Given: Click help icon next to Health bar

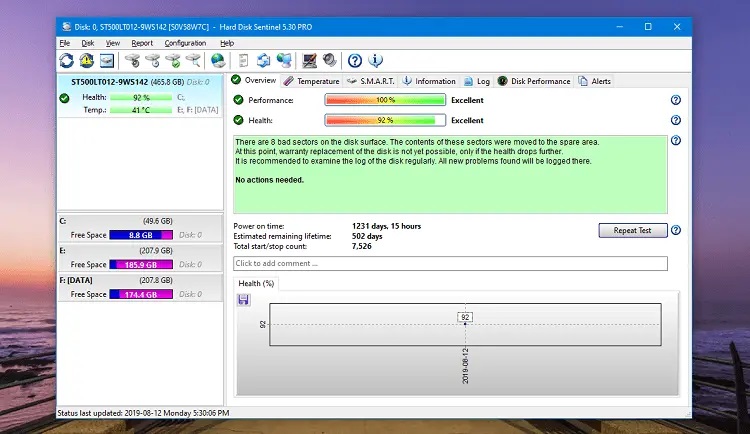Looking at the screenshot, I should pos(675,120).
